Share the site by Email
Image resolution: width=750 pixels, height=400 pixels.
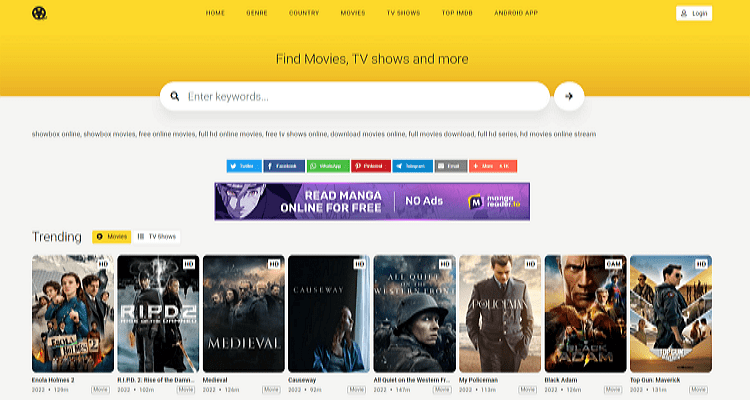pyautogui.click(x=451, y=166)
